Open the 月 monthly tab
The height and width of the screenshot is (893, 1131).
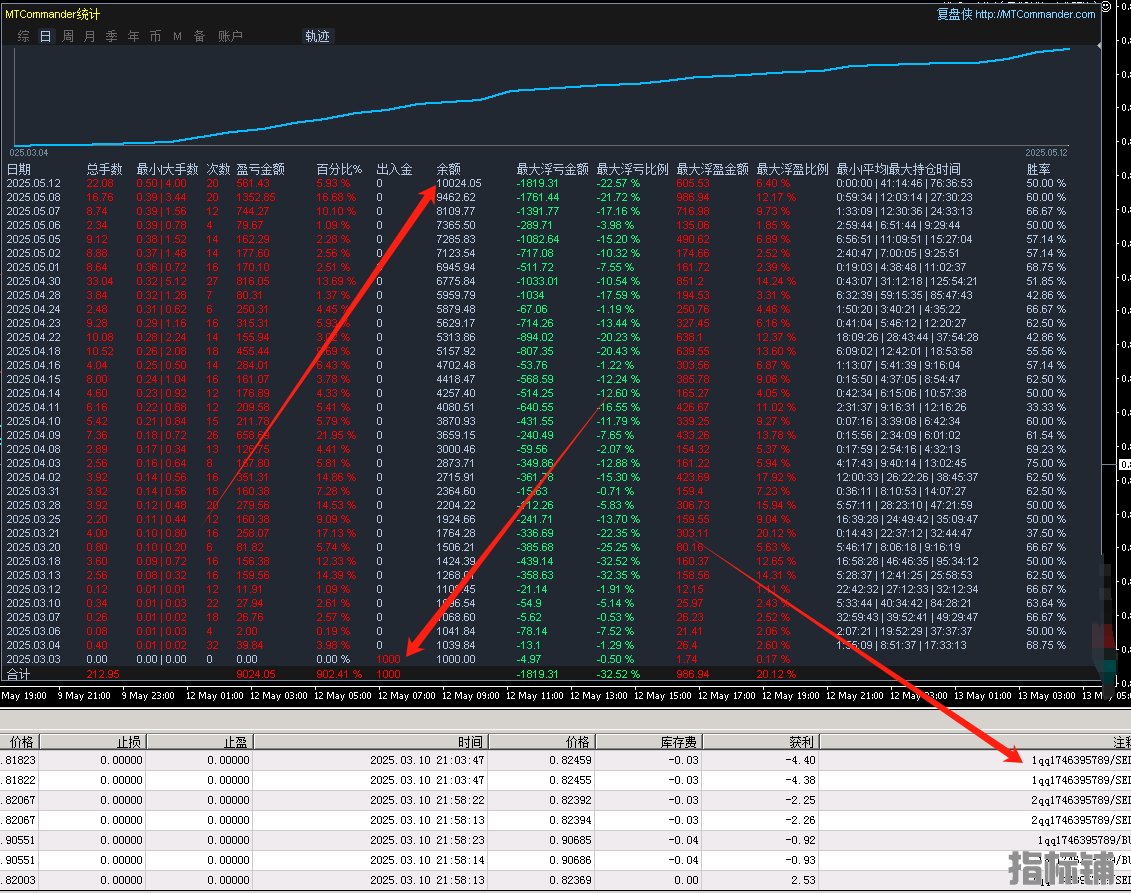click(x=89, y=36)
